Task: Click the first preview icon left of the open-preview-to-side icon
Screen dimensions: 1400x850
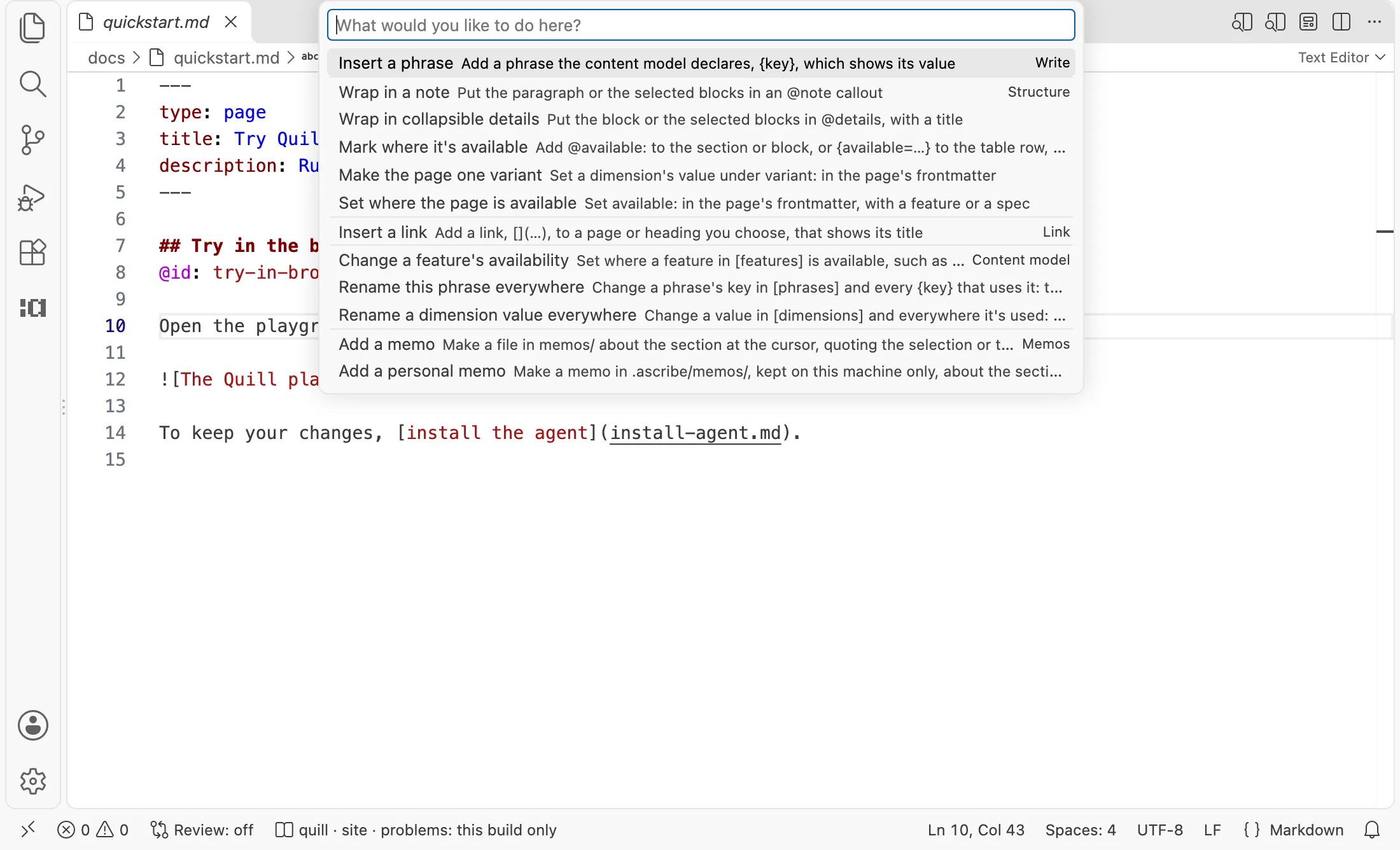Action: coord(1242,23)
